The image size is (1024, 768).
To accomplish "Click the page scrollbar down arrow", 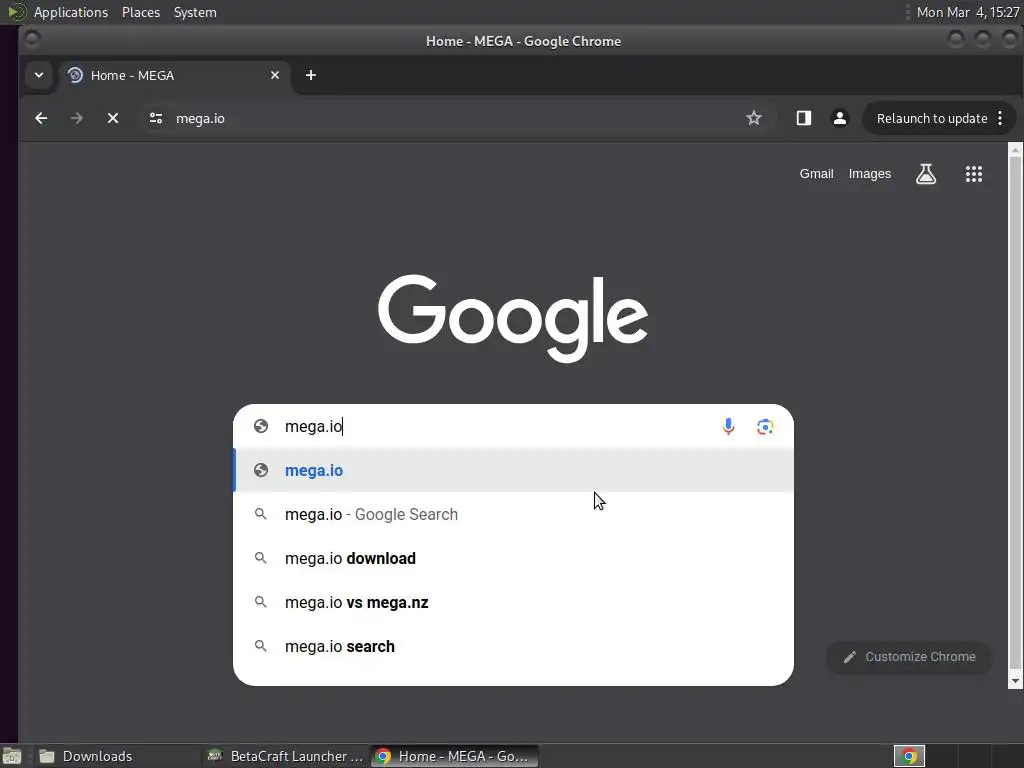I will click(1015, 681).
